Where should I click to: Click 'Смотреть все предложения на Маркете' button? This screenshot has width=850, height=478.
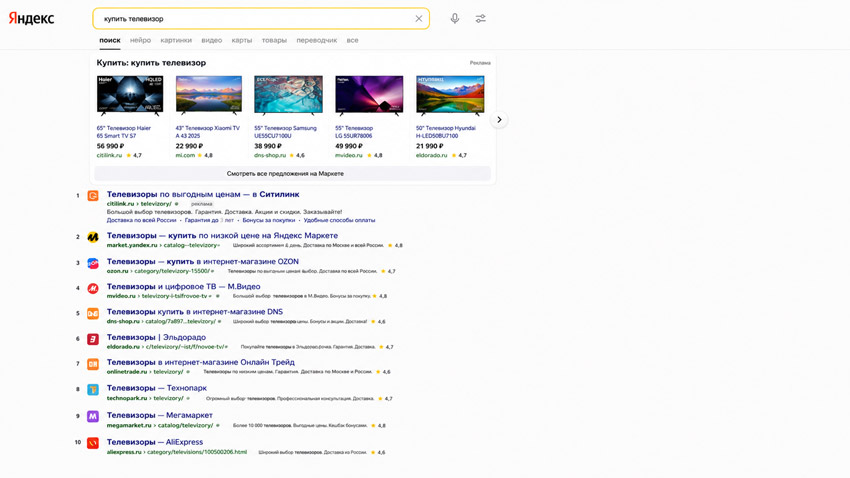tap(292, 173)
